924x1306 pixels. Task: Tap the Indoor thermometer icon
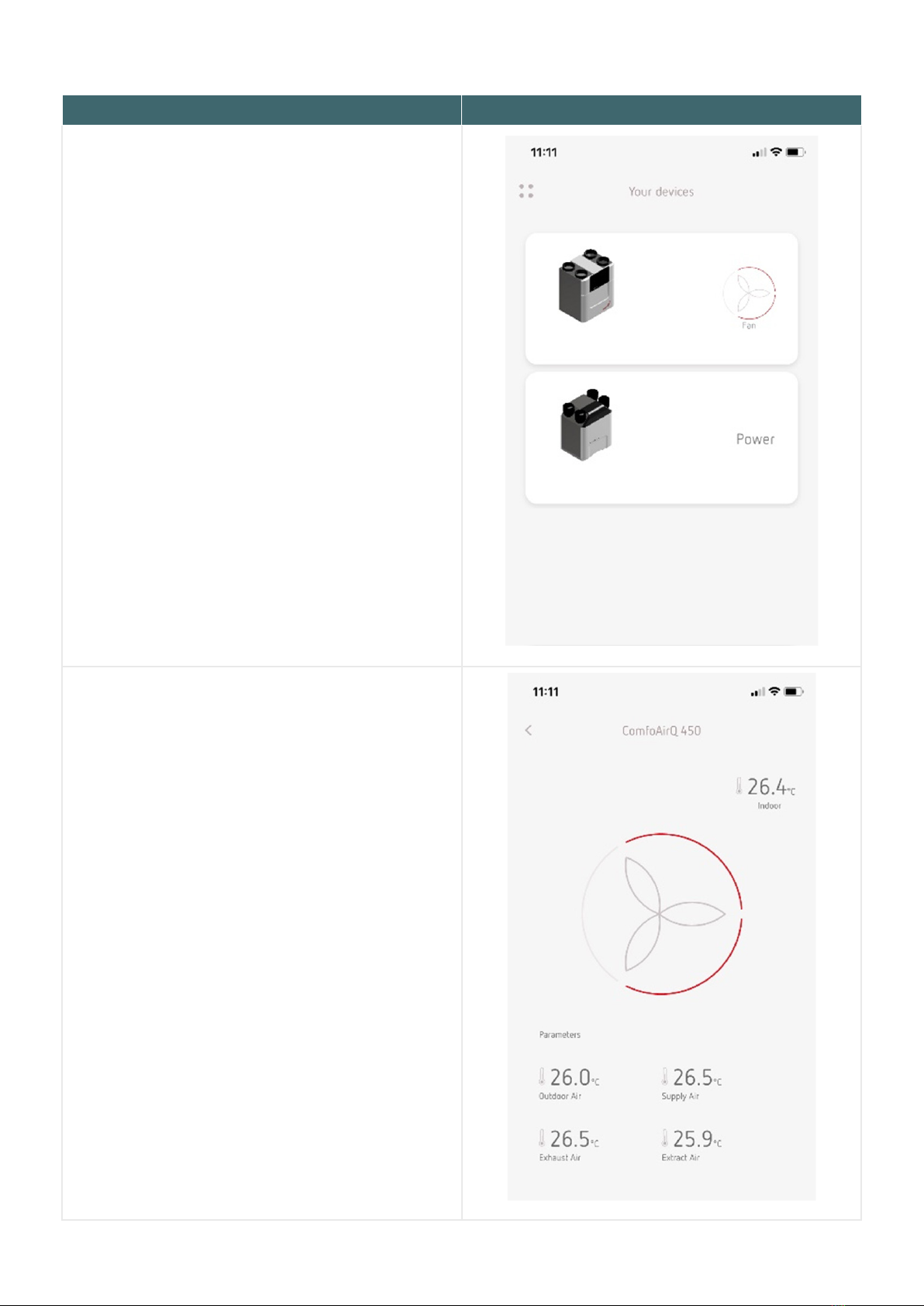739,786
